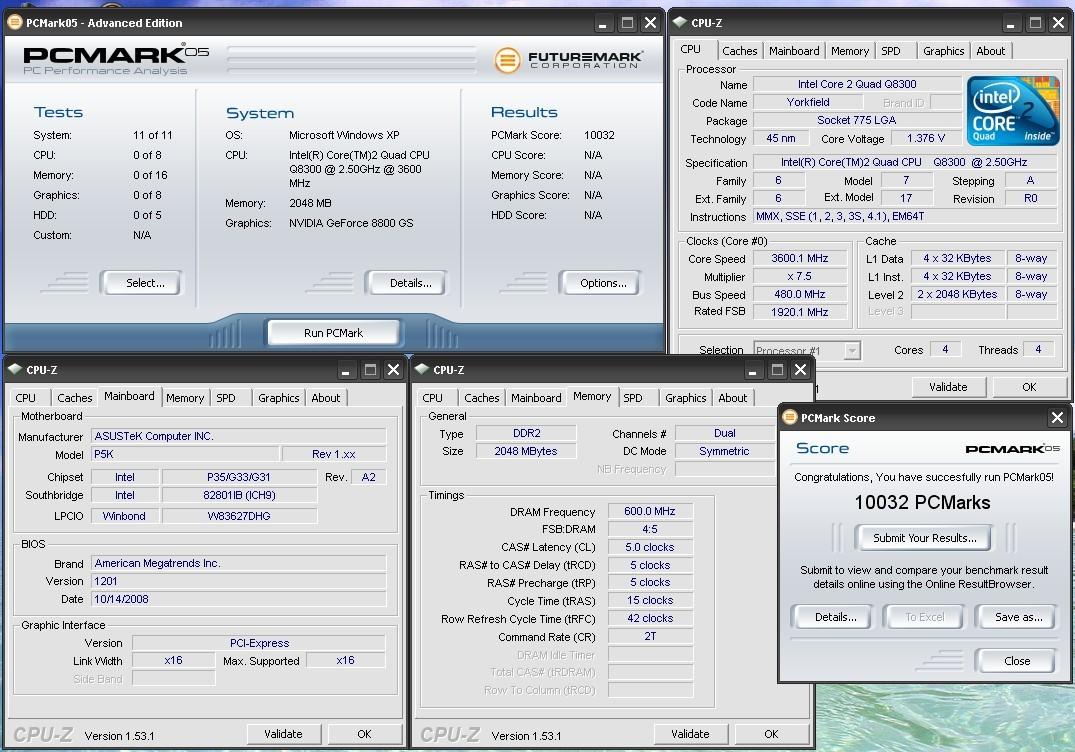Click Close button in PCMark Score dialog

click(x=1016, y=661)
